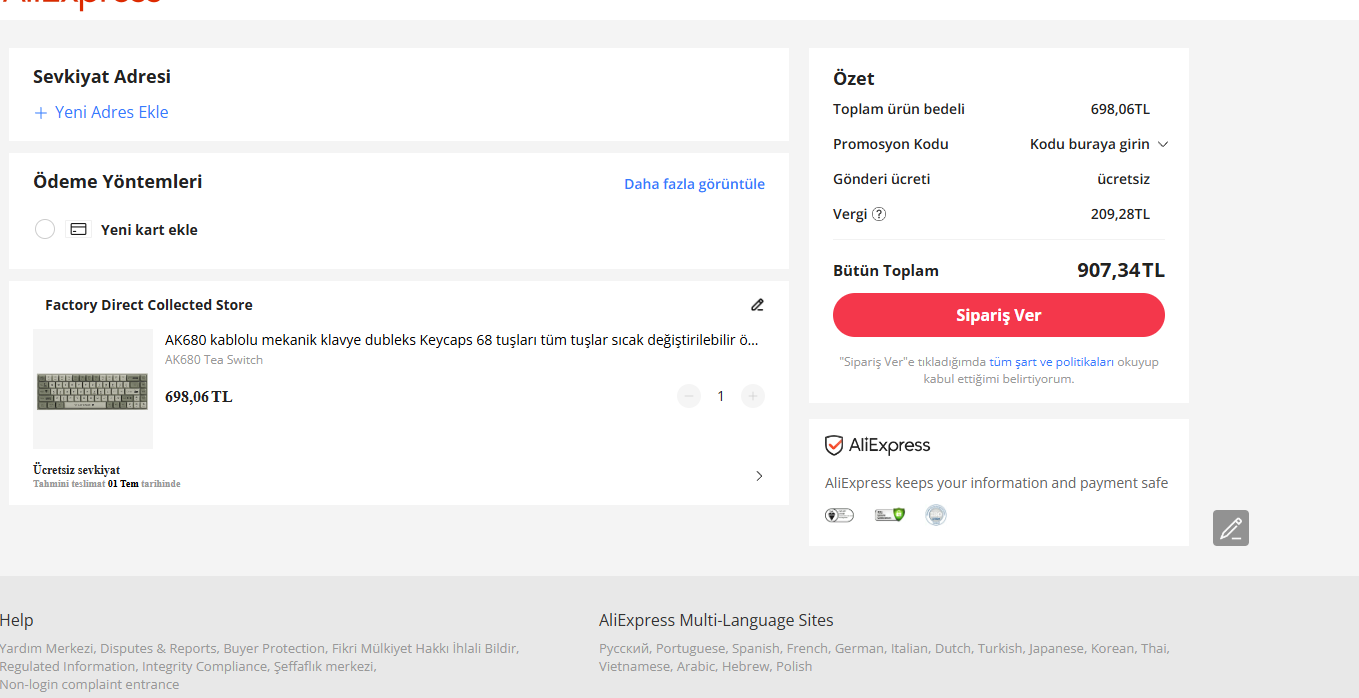Click the Yeni Adres Ekle link

point(101,112)
